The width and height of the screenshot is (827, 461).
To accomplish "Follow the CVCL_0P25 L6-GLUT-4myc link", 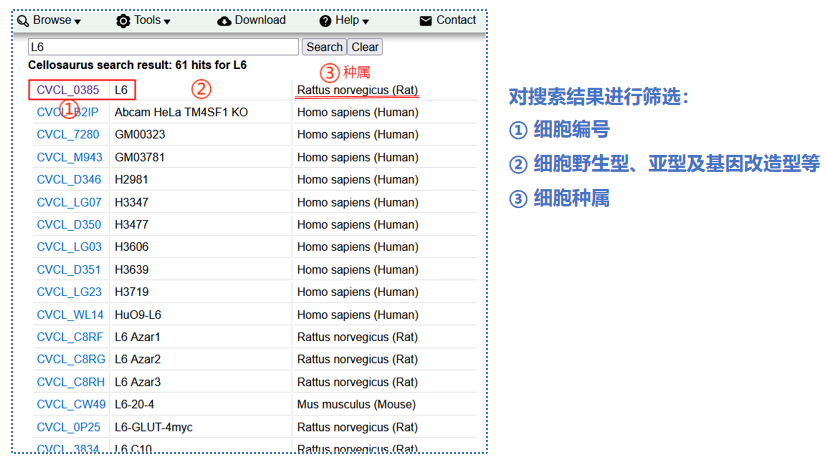I will [x=69, y=427].
